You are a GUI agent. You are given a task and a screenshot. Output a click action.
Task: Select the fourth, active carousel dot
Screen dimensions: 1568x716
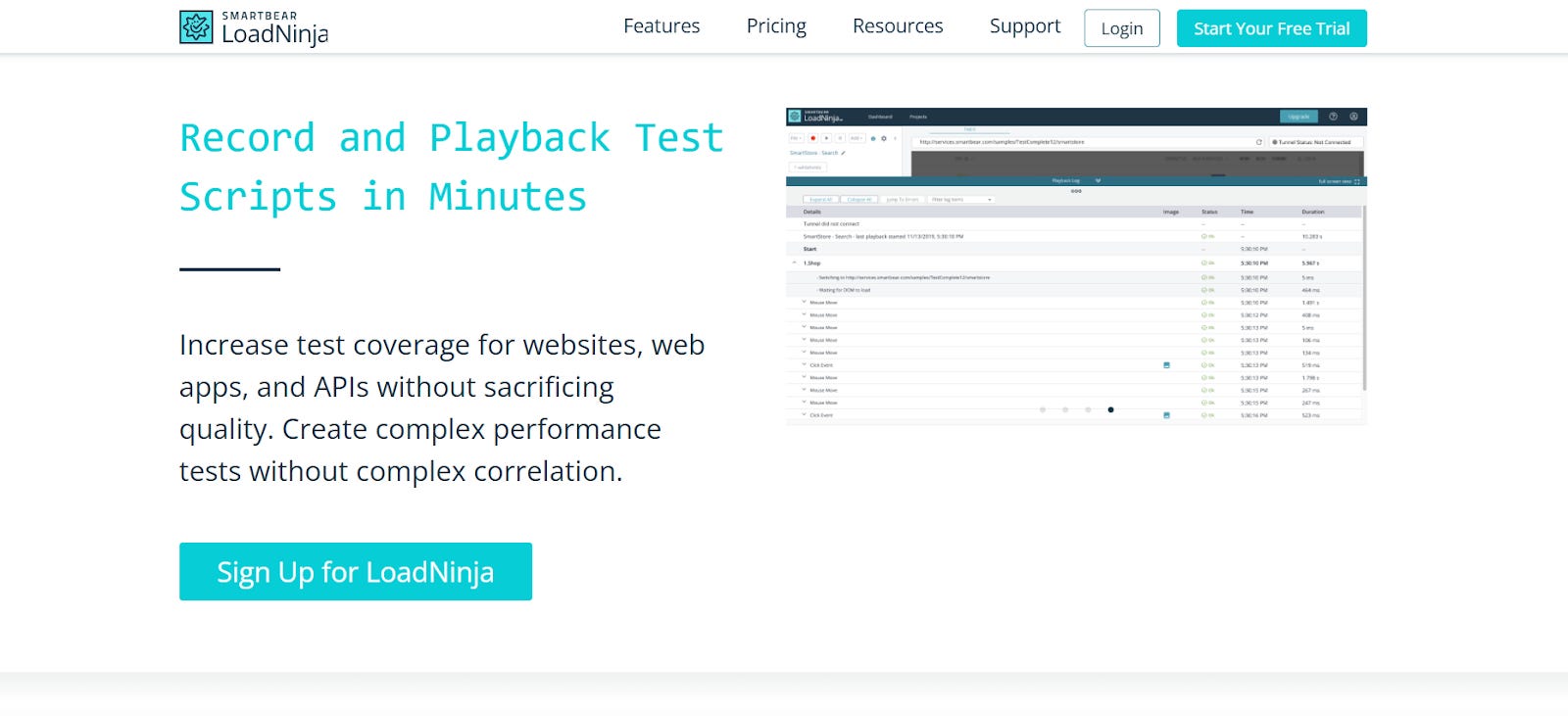[1110, 409]
